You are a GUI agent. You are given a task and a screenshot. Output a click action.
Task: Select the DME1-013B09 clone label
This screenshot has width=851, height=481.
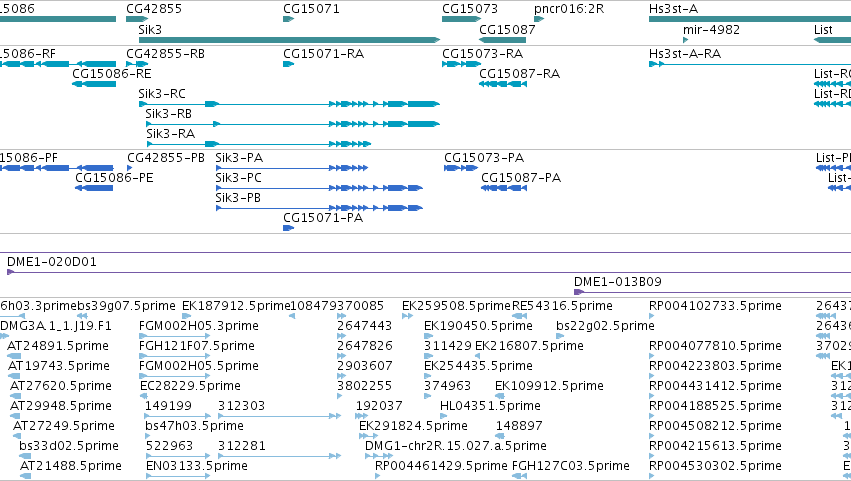point(618,282)
